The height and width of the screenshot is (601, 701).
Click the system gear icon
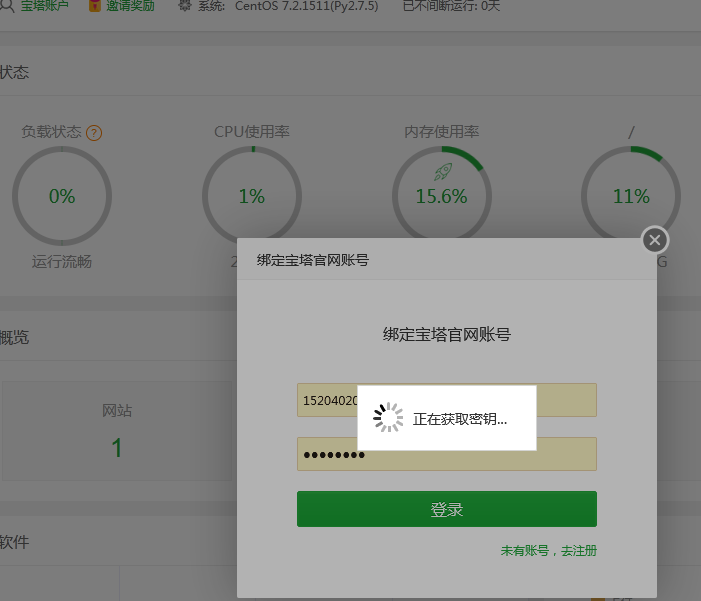185,5
